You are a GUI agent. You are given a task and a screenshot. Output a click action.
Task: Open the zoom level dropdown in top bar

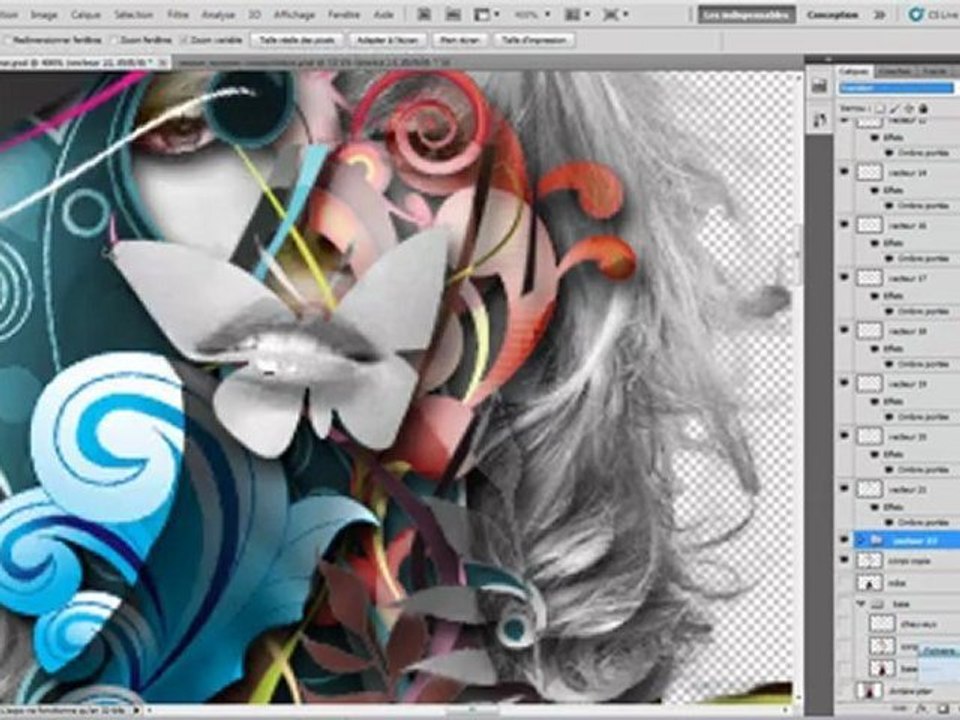[x=531, y=14]
